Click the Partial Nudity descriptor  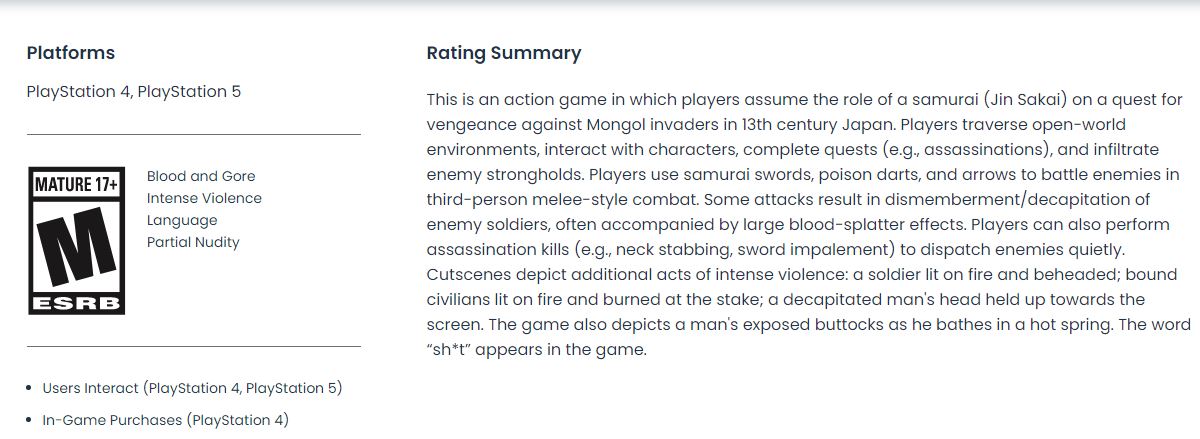click(193, 242)
